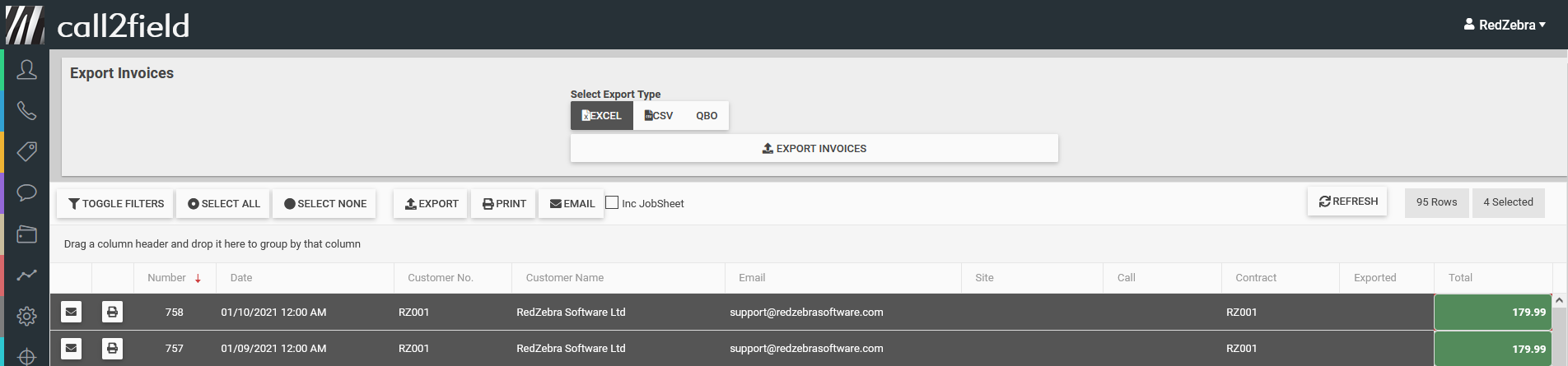Open the reports chart line icon
1568x366 pixels.
point(26,275)
